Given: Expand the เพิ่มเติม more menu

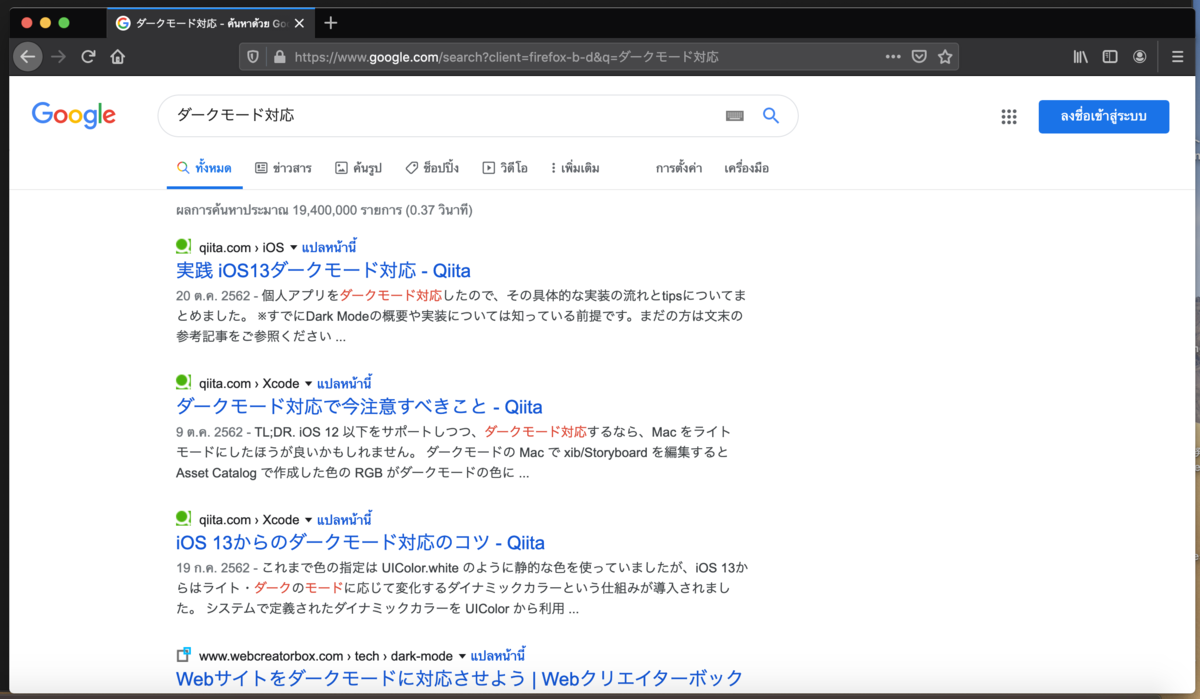Looking at the screenshot, I should coord(575,168).
